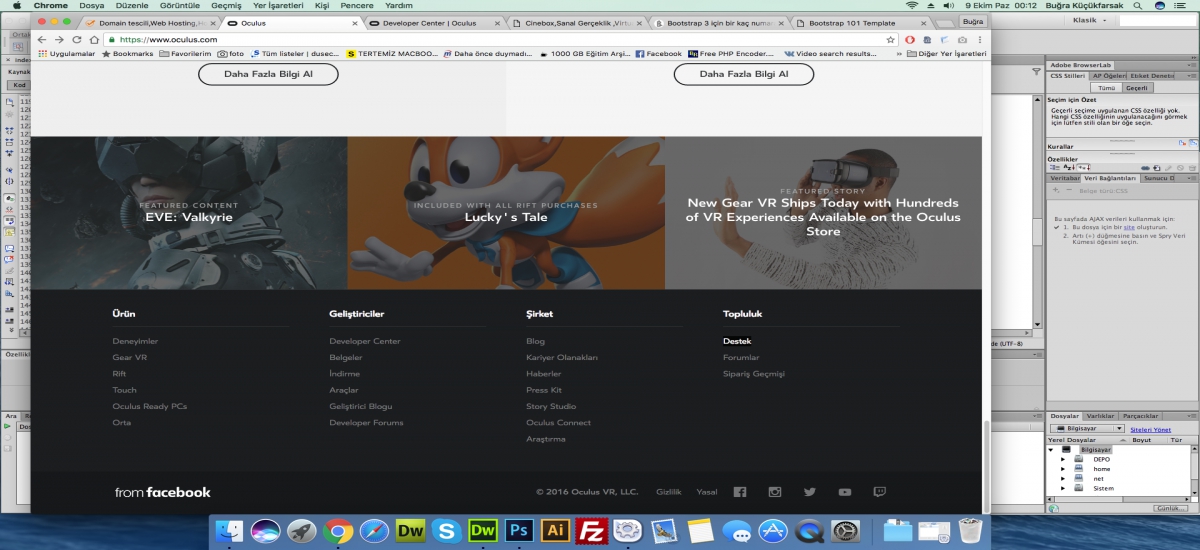1200x550 pixels.
Task: Expand the home folder in the file tree
Action: point(1063,469)
